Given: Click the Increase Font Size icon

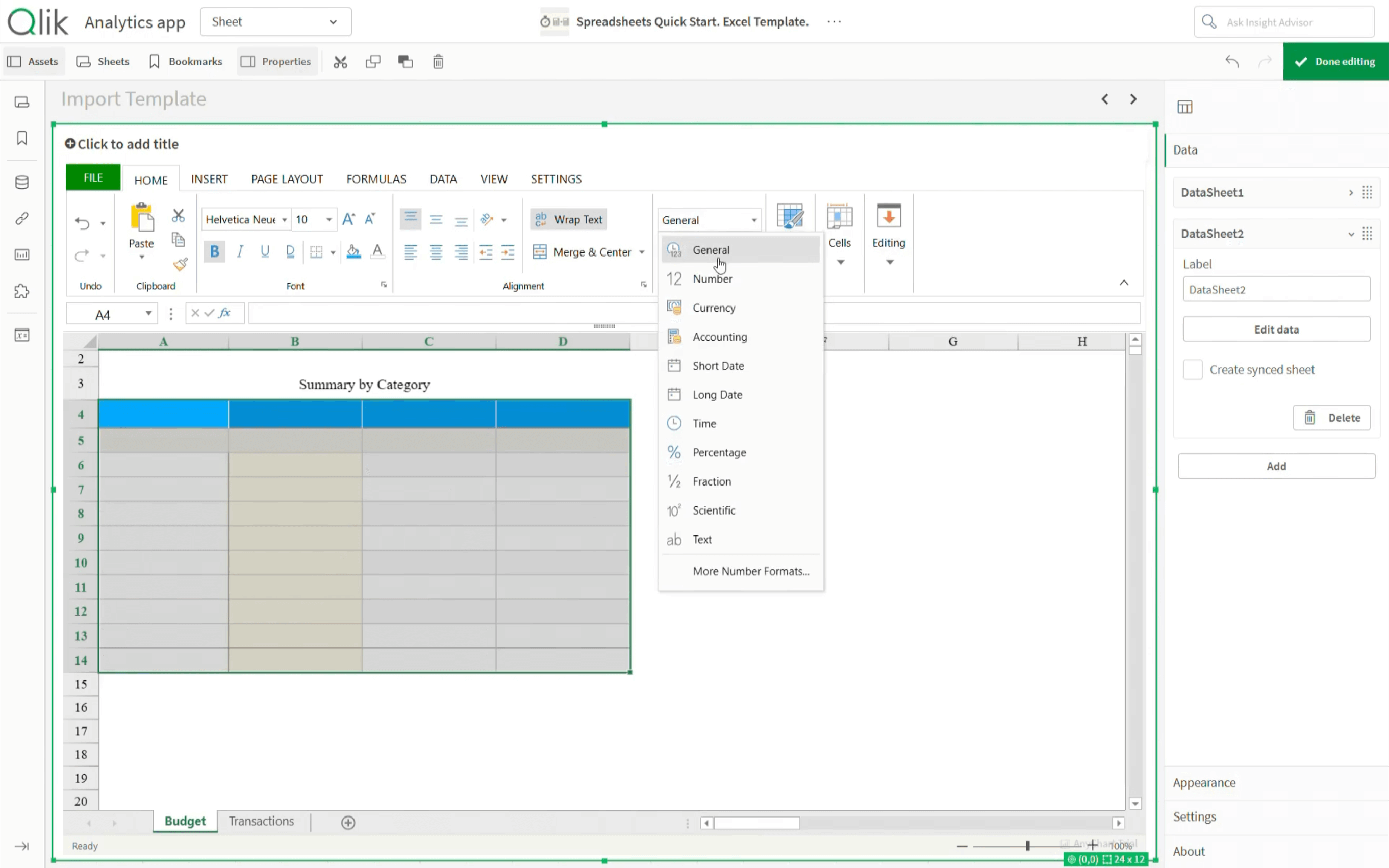Looking at the screenshot, I should pos(348,219).
